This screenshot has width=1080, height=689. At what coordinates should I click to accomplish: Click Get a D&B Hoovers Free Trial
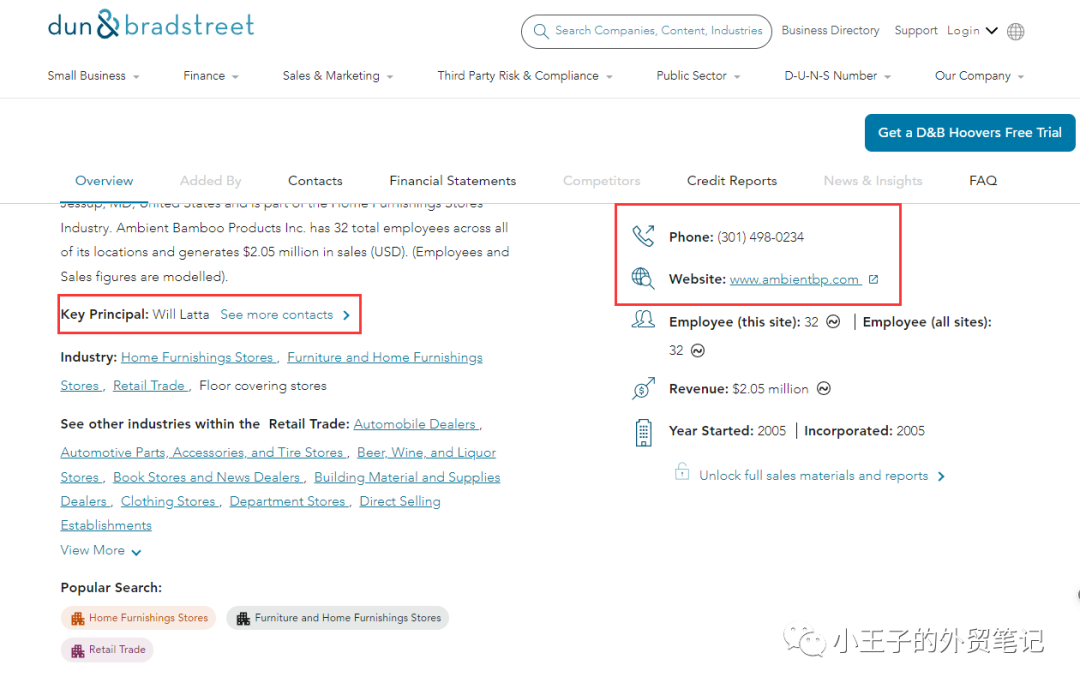tap(969, 132)
